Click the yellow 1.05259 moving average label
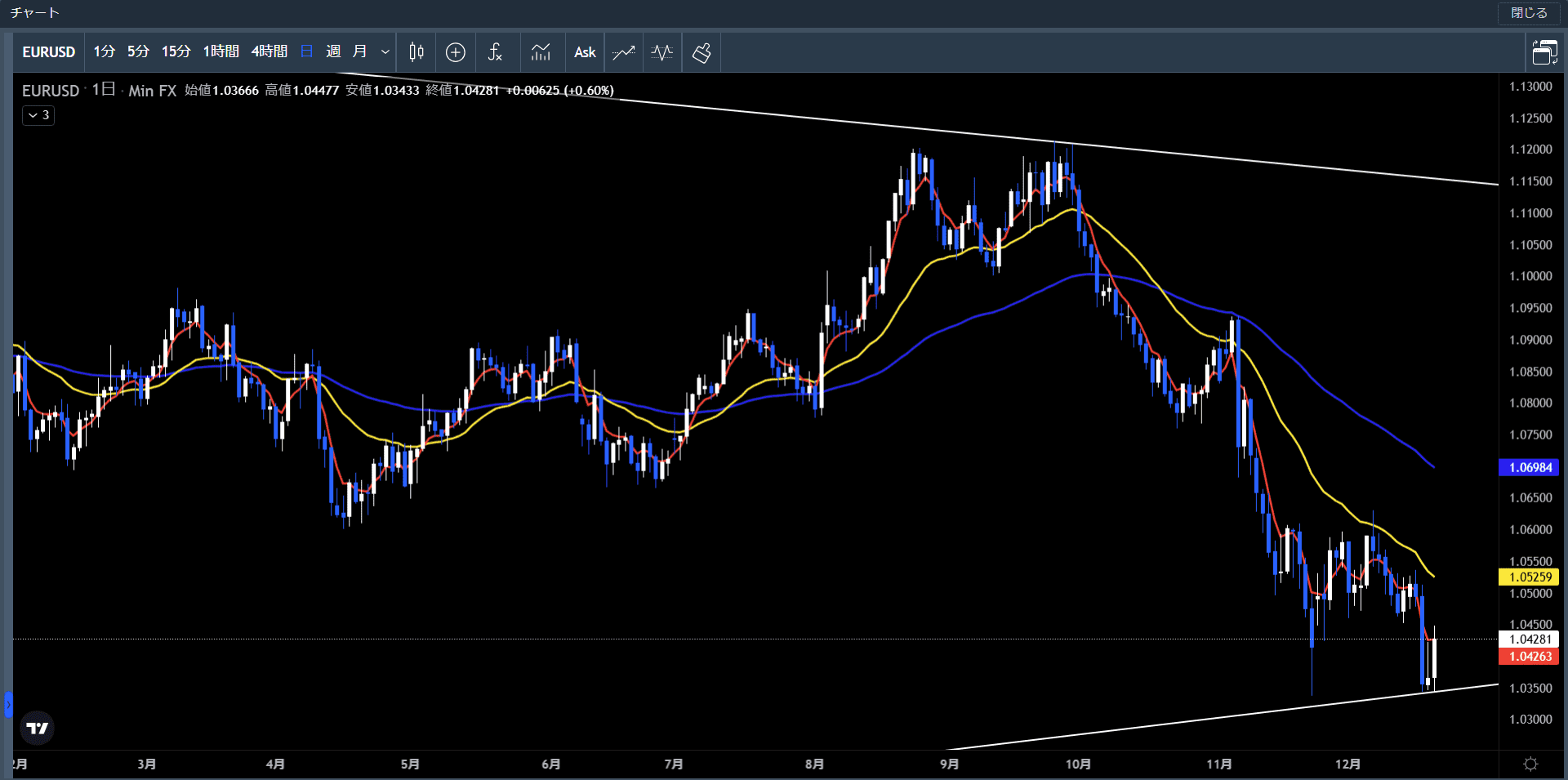The image size is (1568, 780). click(x=1529, y=577)
